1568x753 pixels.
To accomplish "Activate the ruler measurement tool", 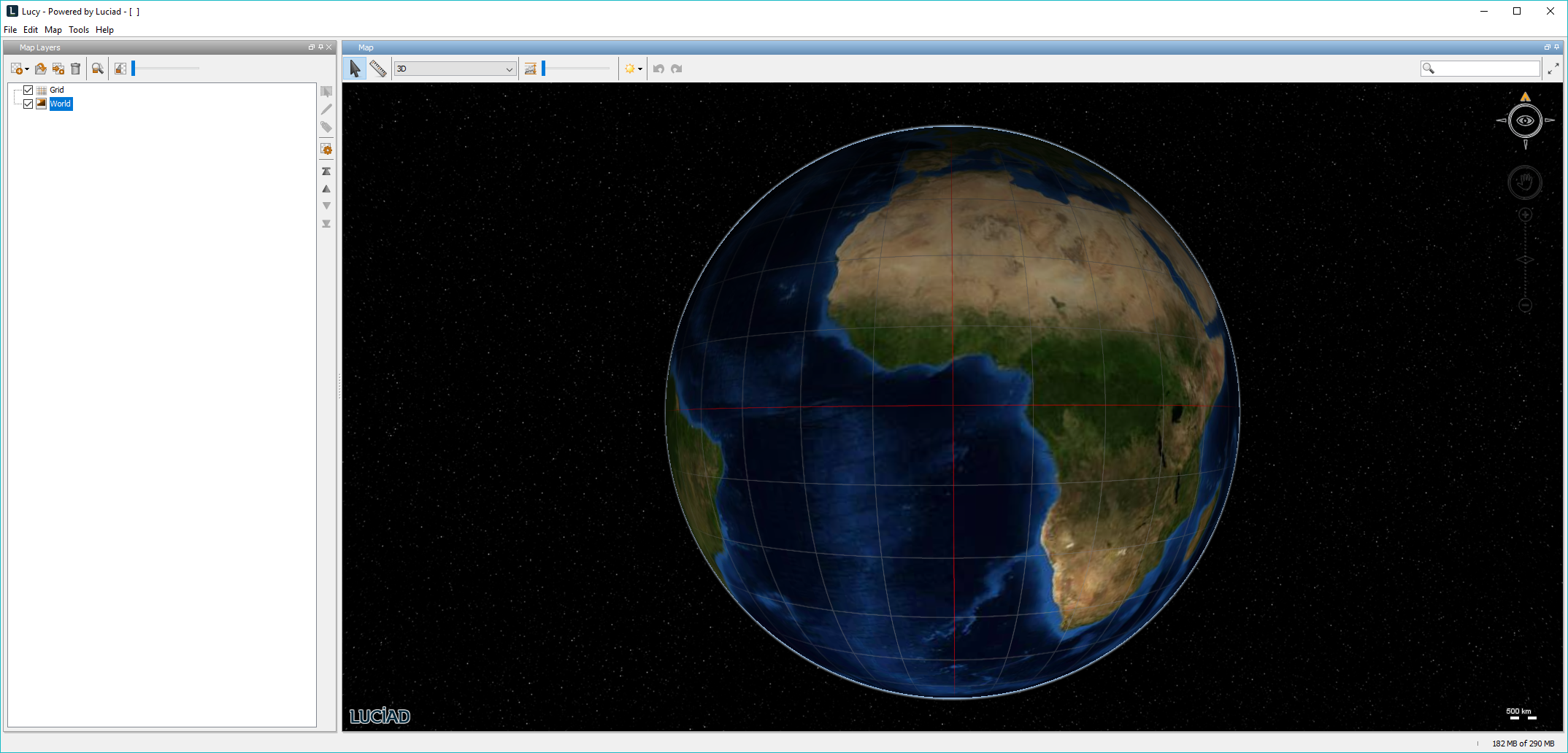I will click(x=378, y=69).
